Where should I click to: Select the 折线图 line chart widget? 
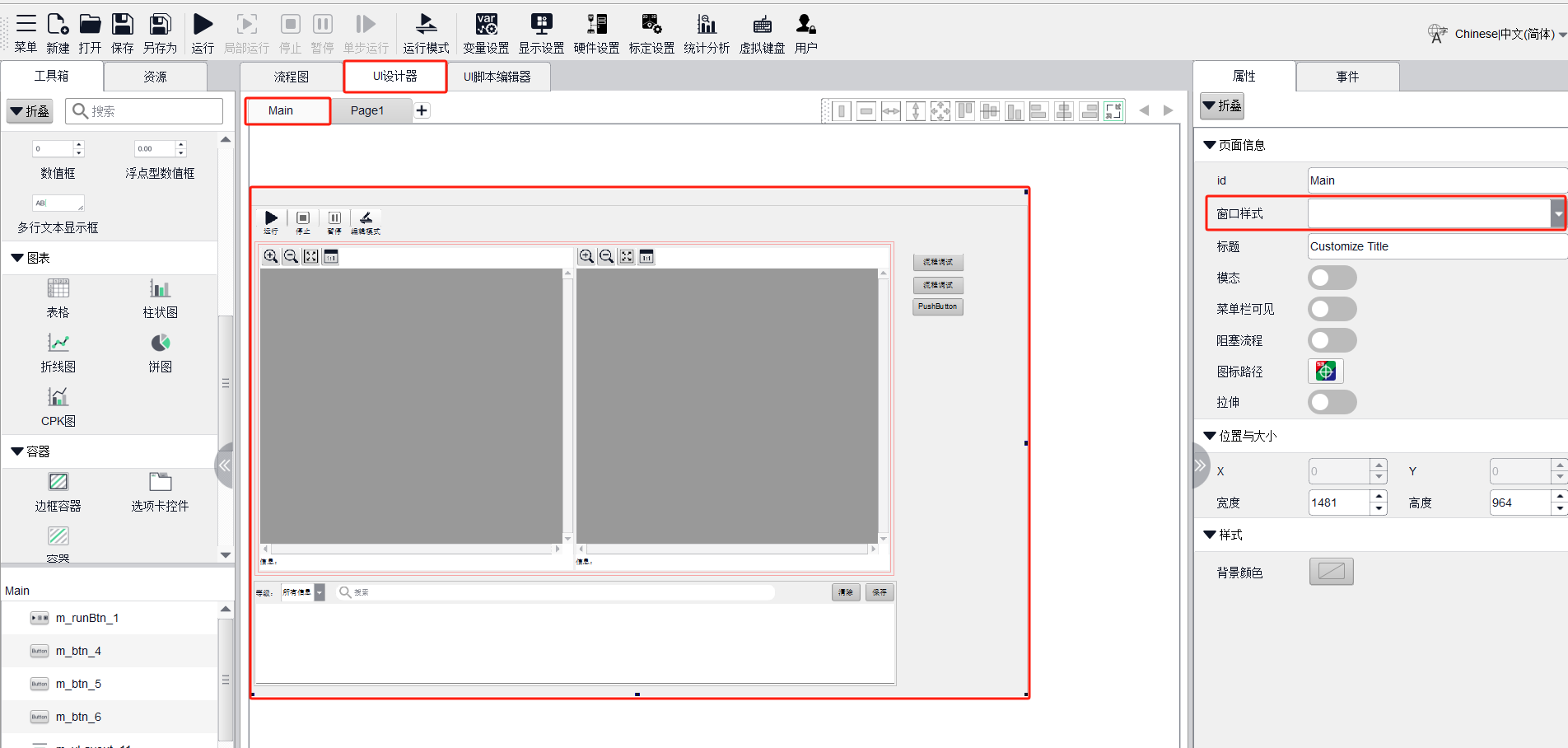pos(58,353)
